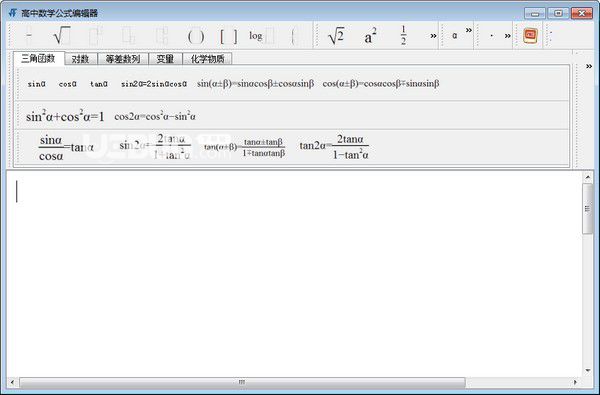Insert the left curly brace template

point(294,36)
